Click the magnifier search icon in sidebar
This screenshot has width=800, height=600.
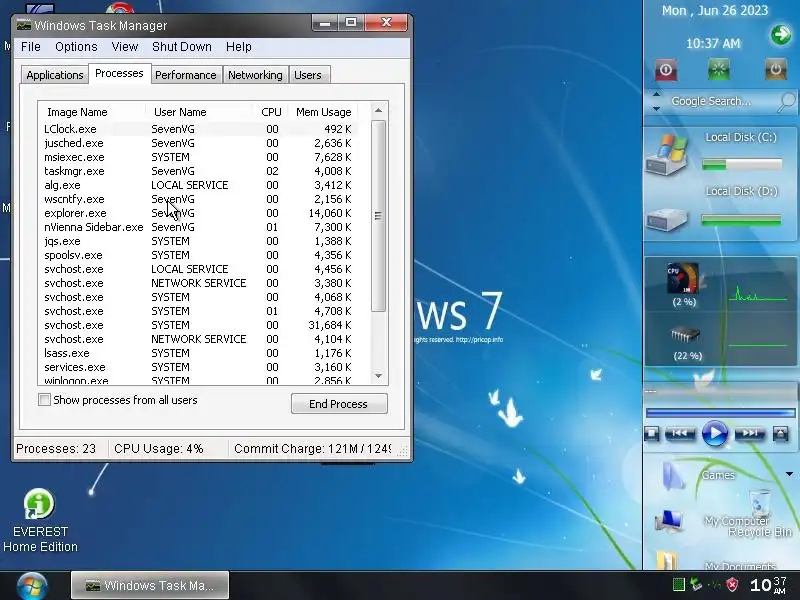tap(787, 102)
